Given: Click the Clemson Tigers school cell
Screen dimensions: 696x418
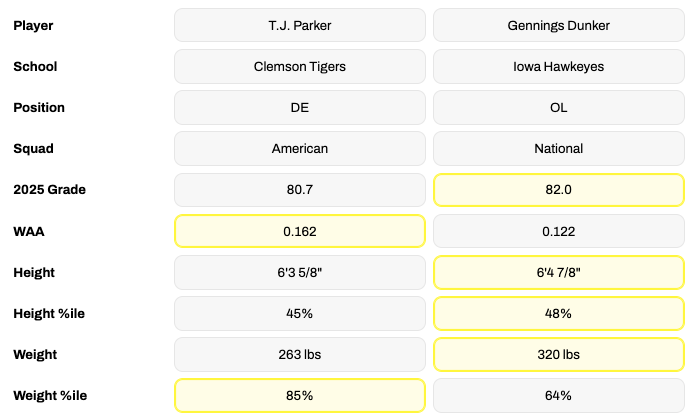Looking at the screenshot, I should pos(299,66).
